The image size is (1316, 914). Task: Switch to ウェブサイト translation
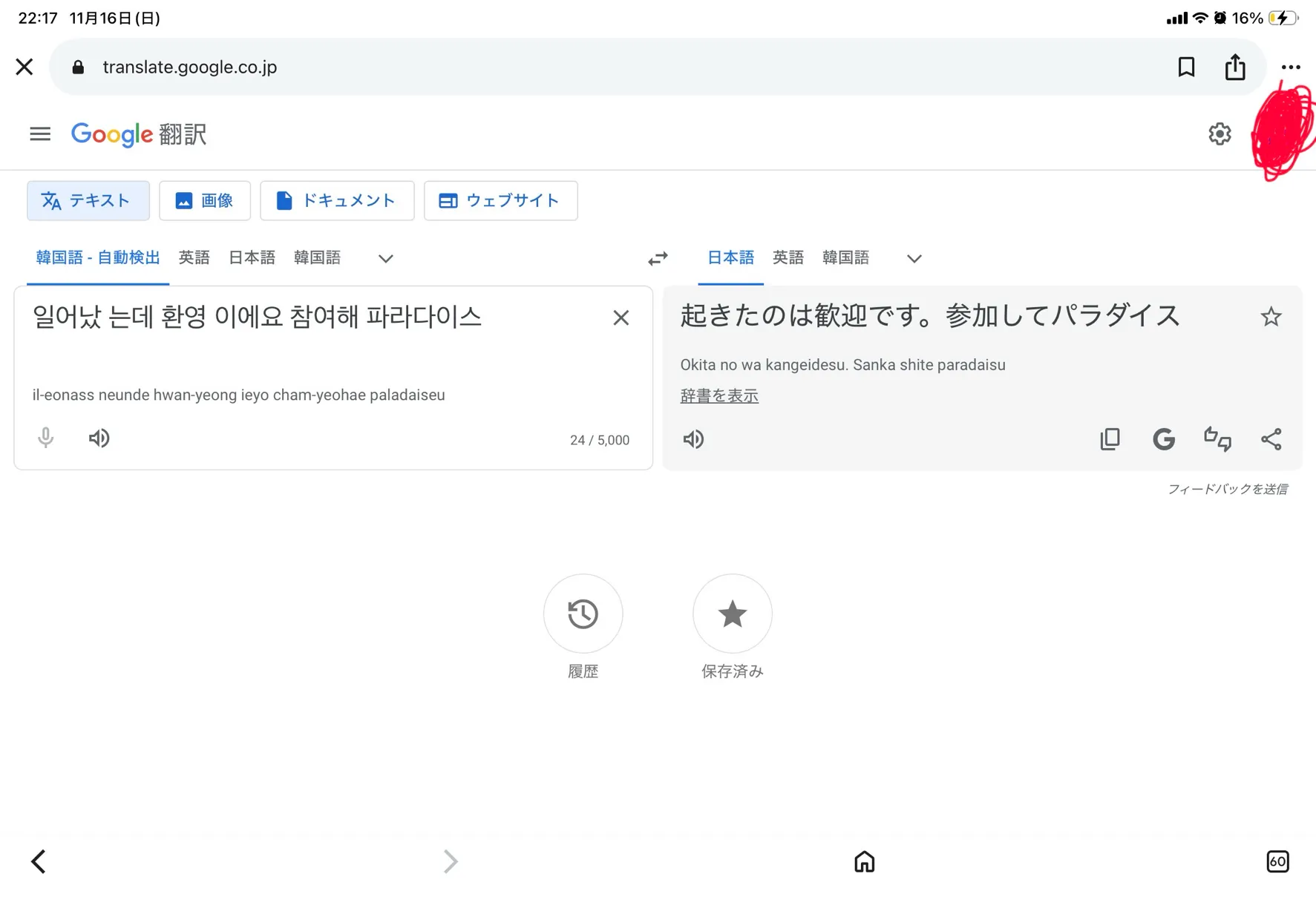click(x=500, y=200)
